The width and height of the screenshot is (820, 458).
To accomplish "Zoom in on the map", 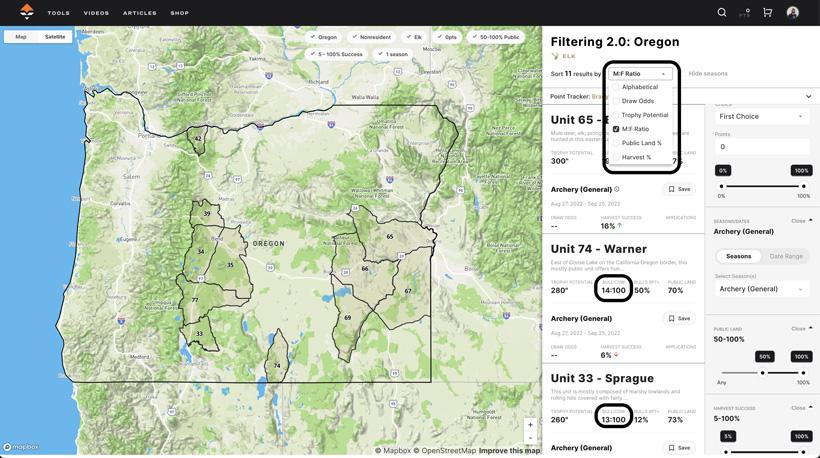I will click(530, 425).
